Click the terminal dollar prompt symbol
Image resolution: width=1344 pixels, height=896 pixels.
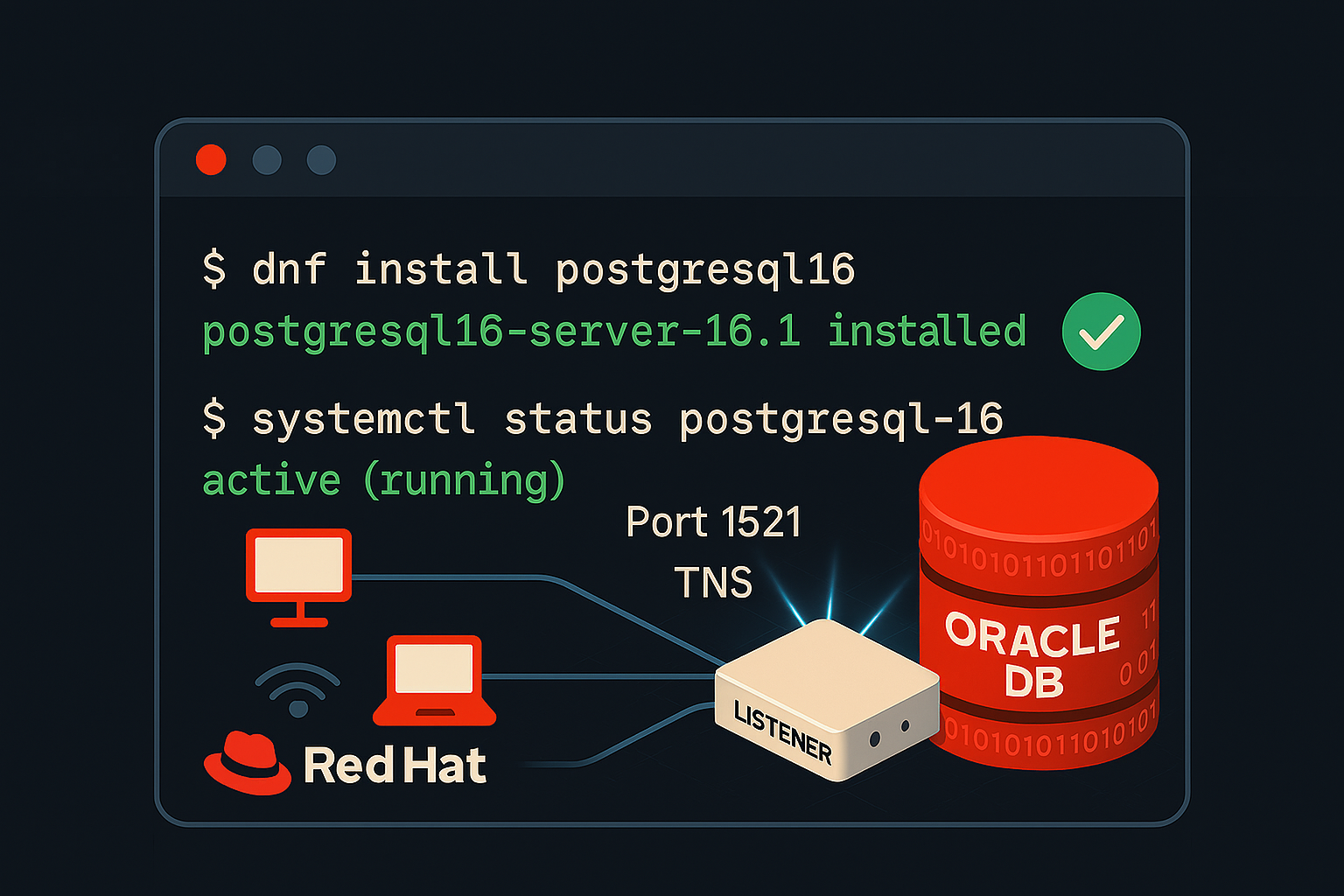click(215, 269)
